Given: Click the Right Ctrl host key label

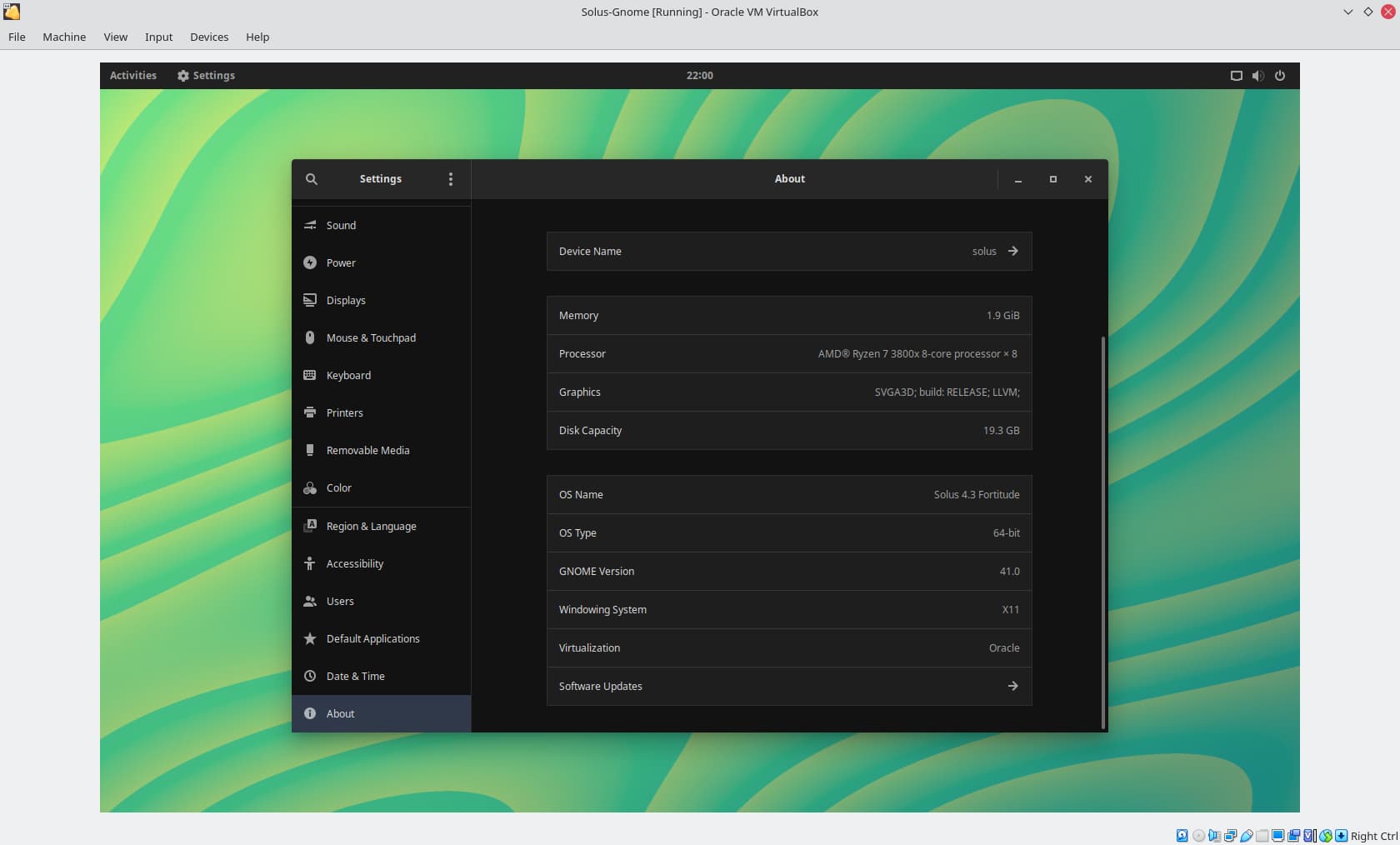Looking at the screenshot, I should [1373, 836].
